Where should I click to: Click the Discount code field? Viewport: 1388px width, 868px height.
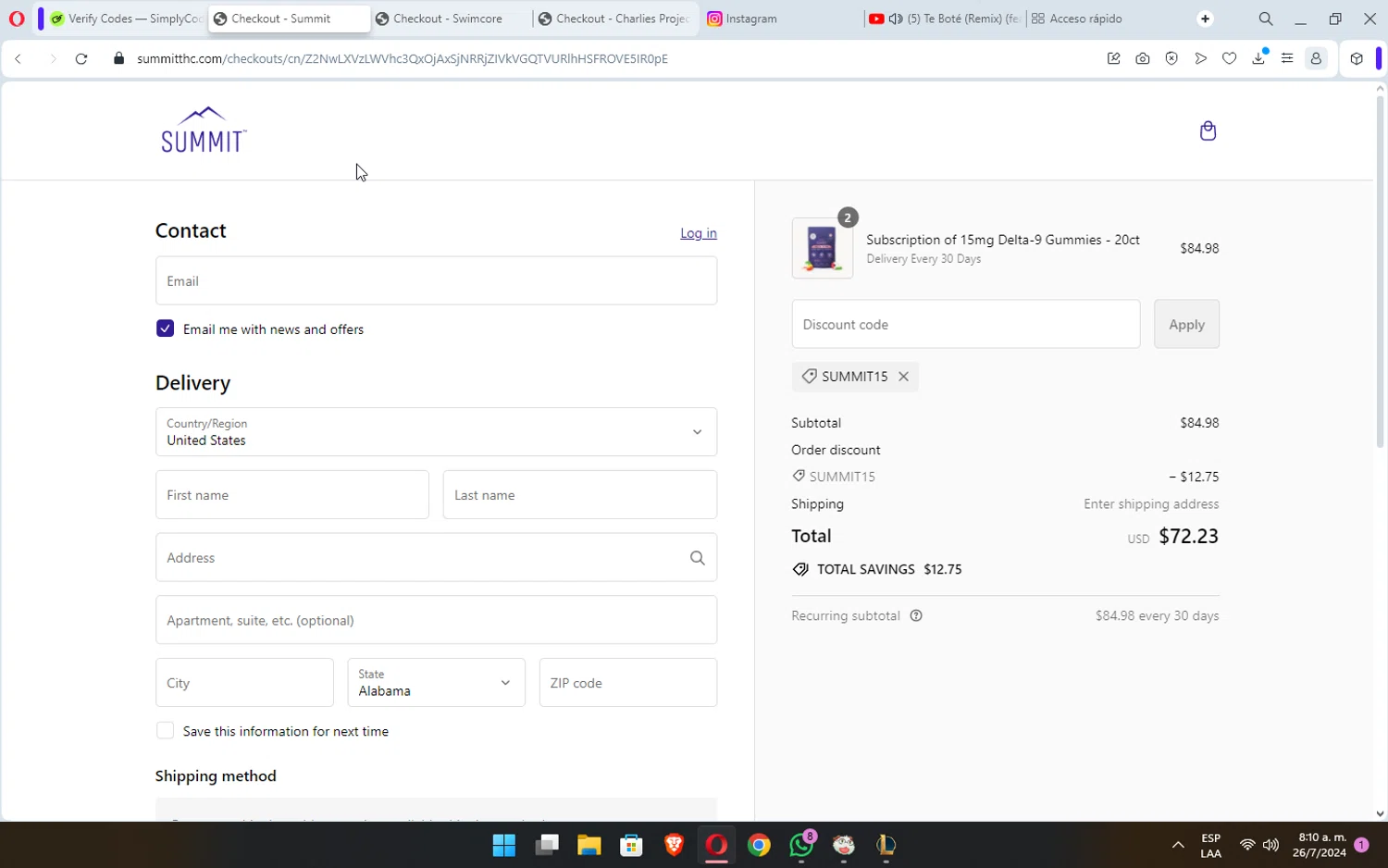966,325
